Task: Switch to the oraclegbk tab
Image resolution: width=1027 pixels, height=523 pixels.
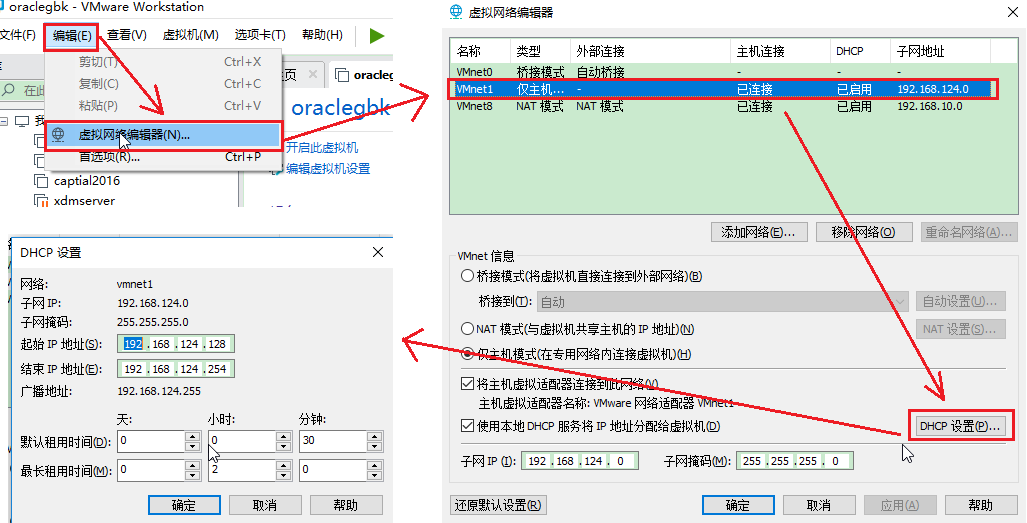Action: click(364, 75)
